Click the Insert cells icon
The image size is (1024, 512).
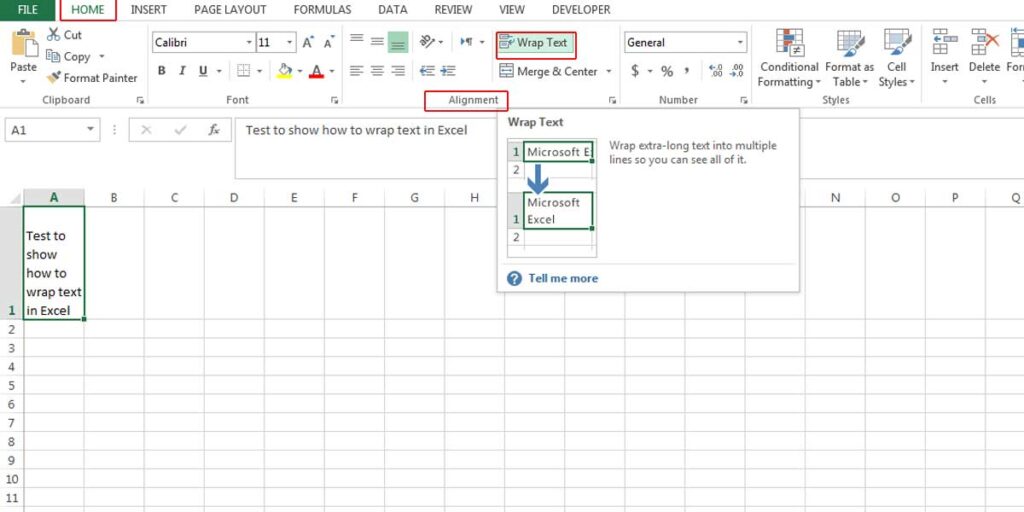pyautogui.click(x=944, y=41)
